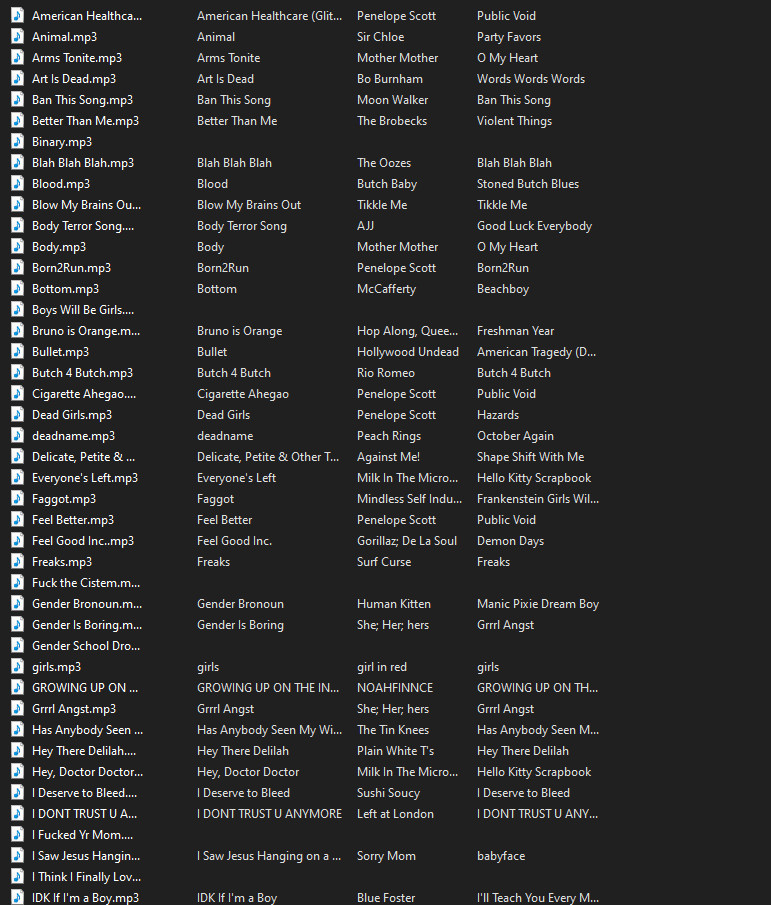Select the artist cell girl in red
The image size is (771, 905).
pos(381,667)
